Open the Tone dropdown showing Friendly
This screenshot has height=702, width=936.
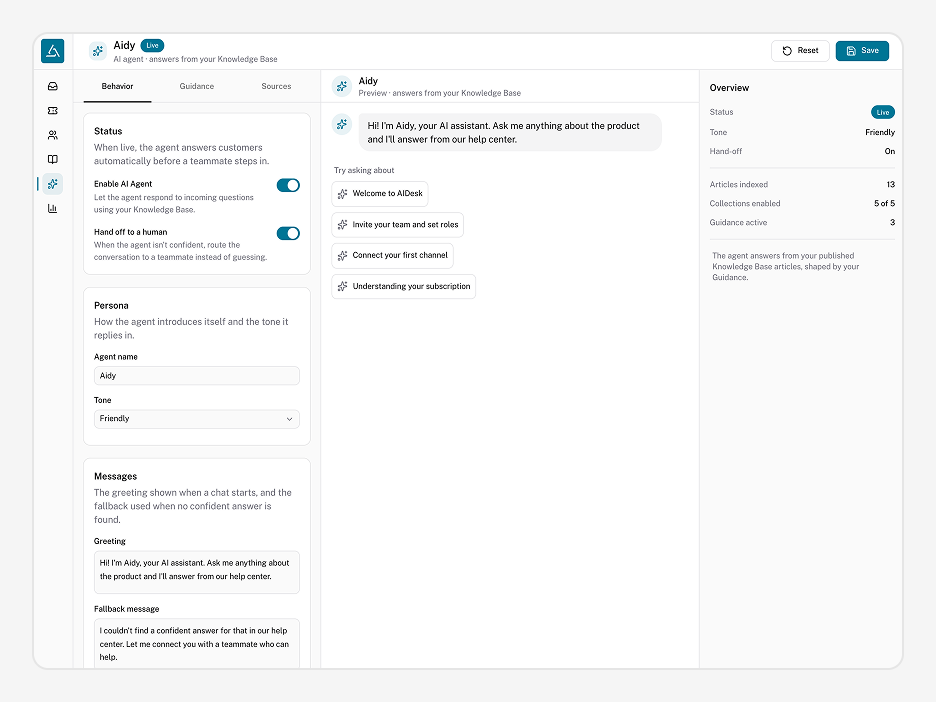tap(196, 419)
